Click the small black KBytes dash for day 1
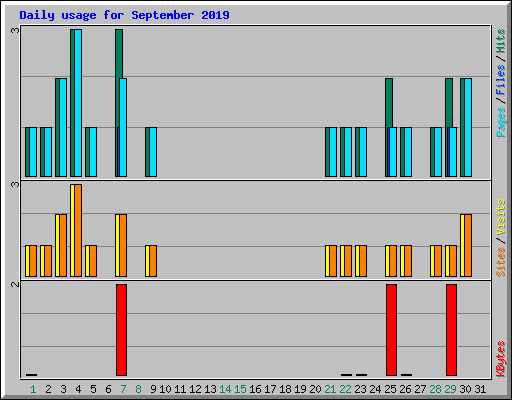The image size is (512, 400). tap(31, 375)
